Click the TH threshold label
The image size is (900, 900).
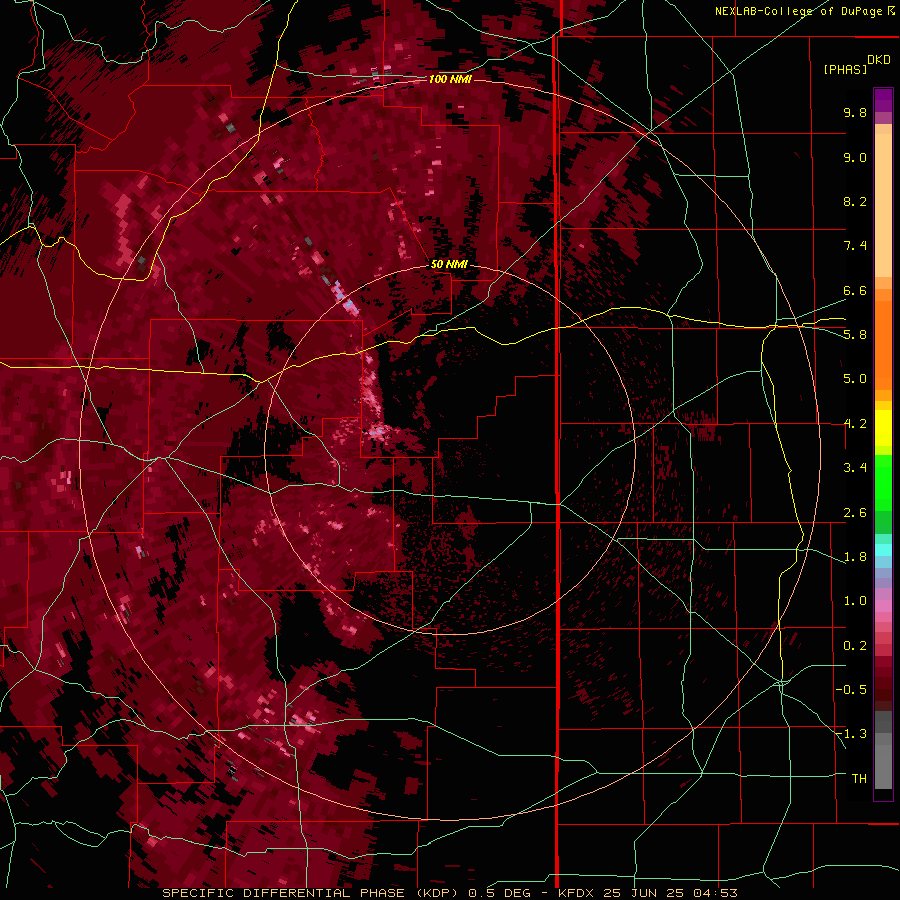point(859,779)
